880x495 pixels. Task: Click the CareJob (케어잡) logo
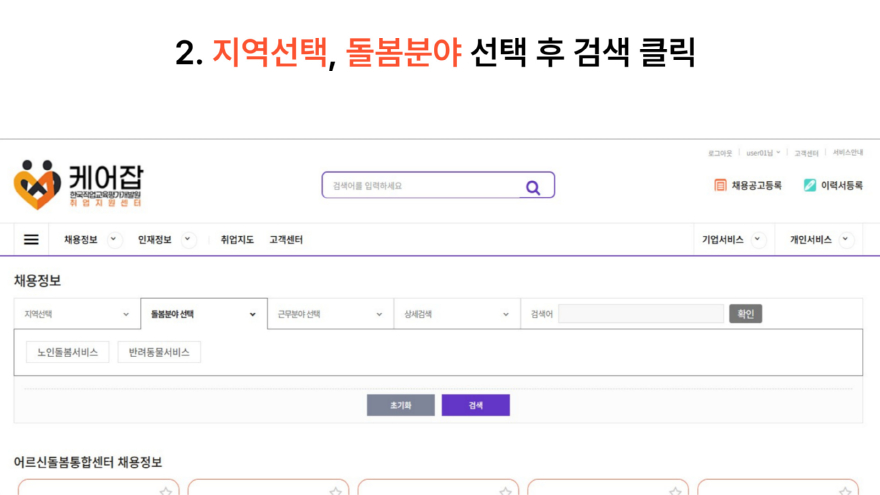coord(78,185)
